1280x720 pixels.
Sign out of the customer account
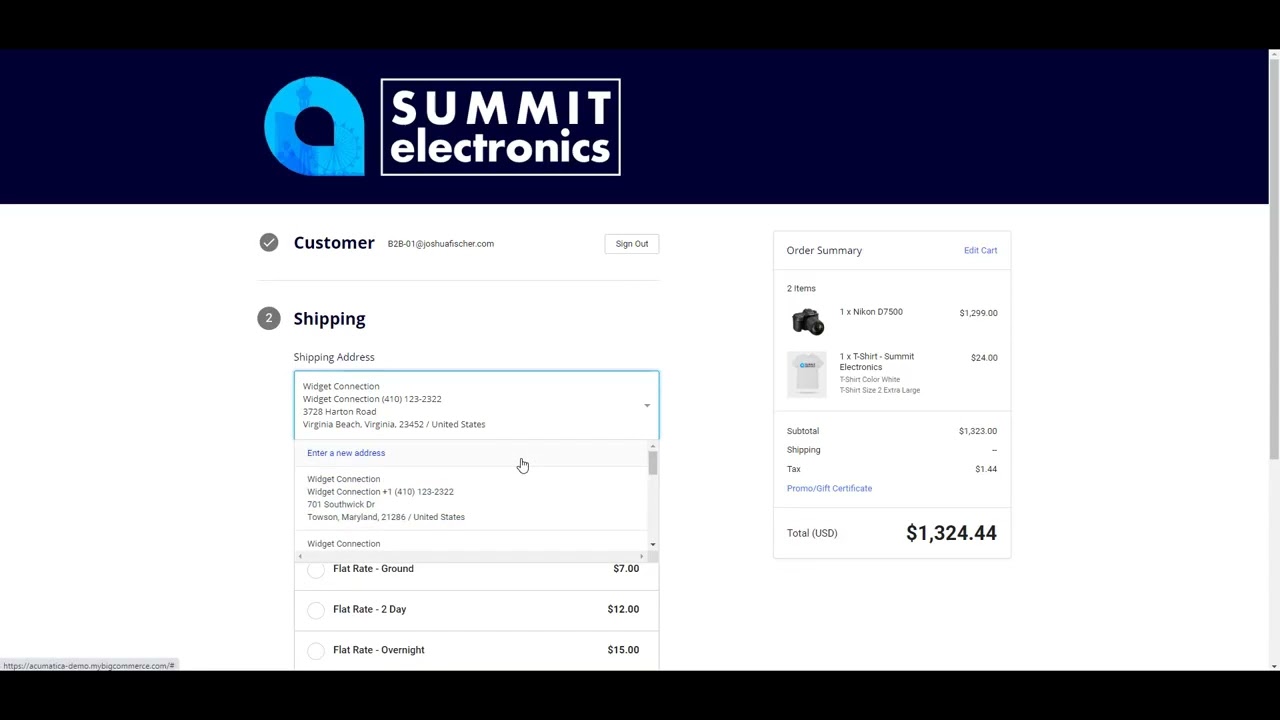click(x=632, y=243)
